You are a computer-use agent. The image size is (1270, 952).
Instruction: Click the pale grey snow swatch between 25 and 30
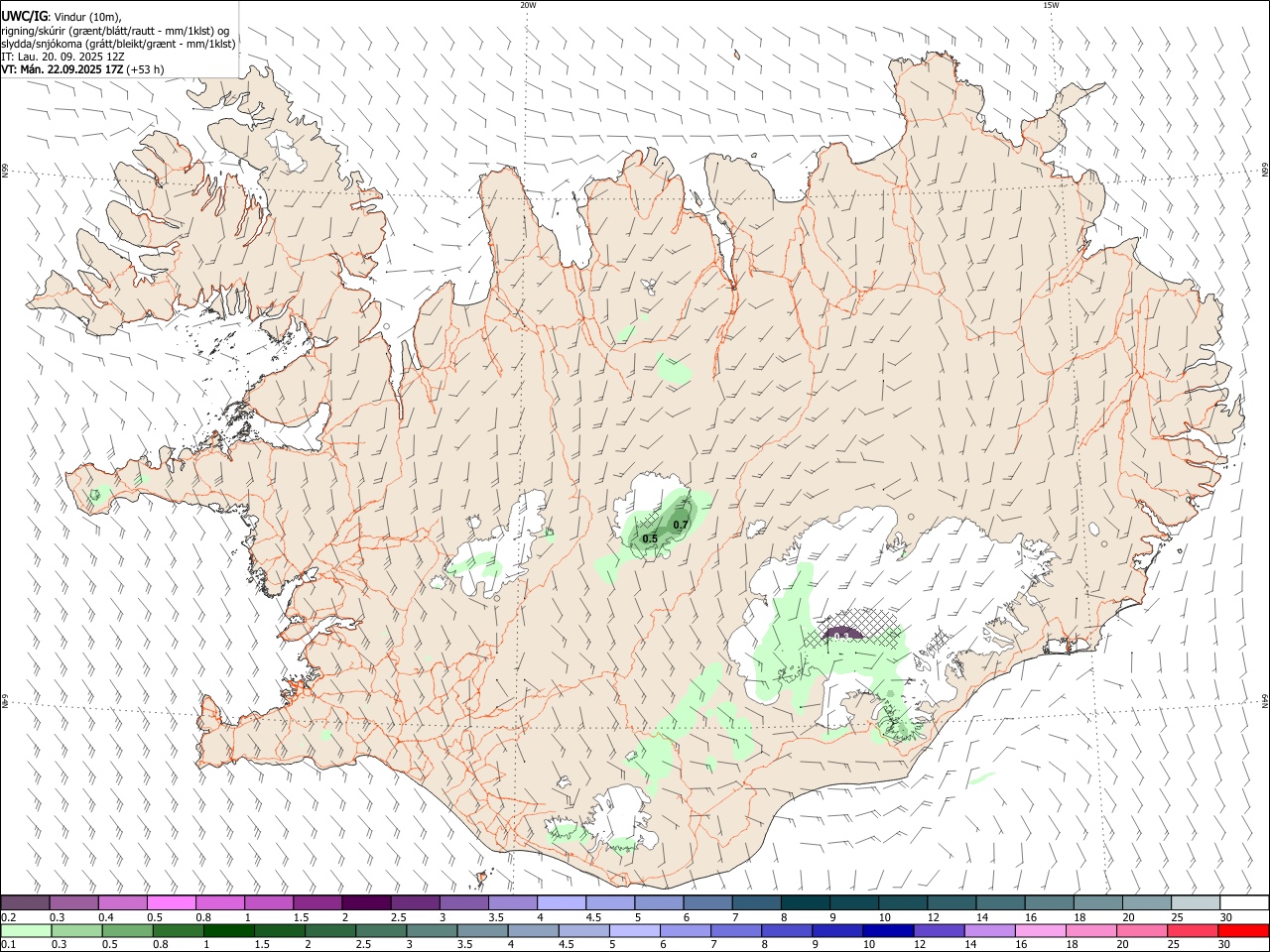click(1196, 902)
